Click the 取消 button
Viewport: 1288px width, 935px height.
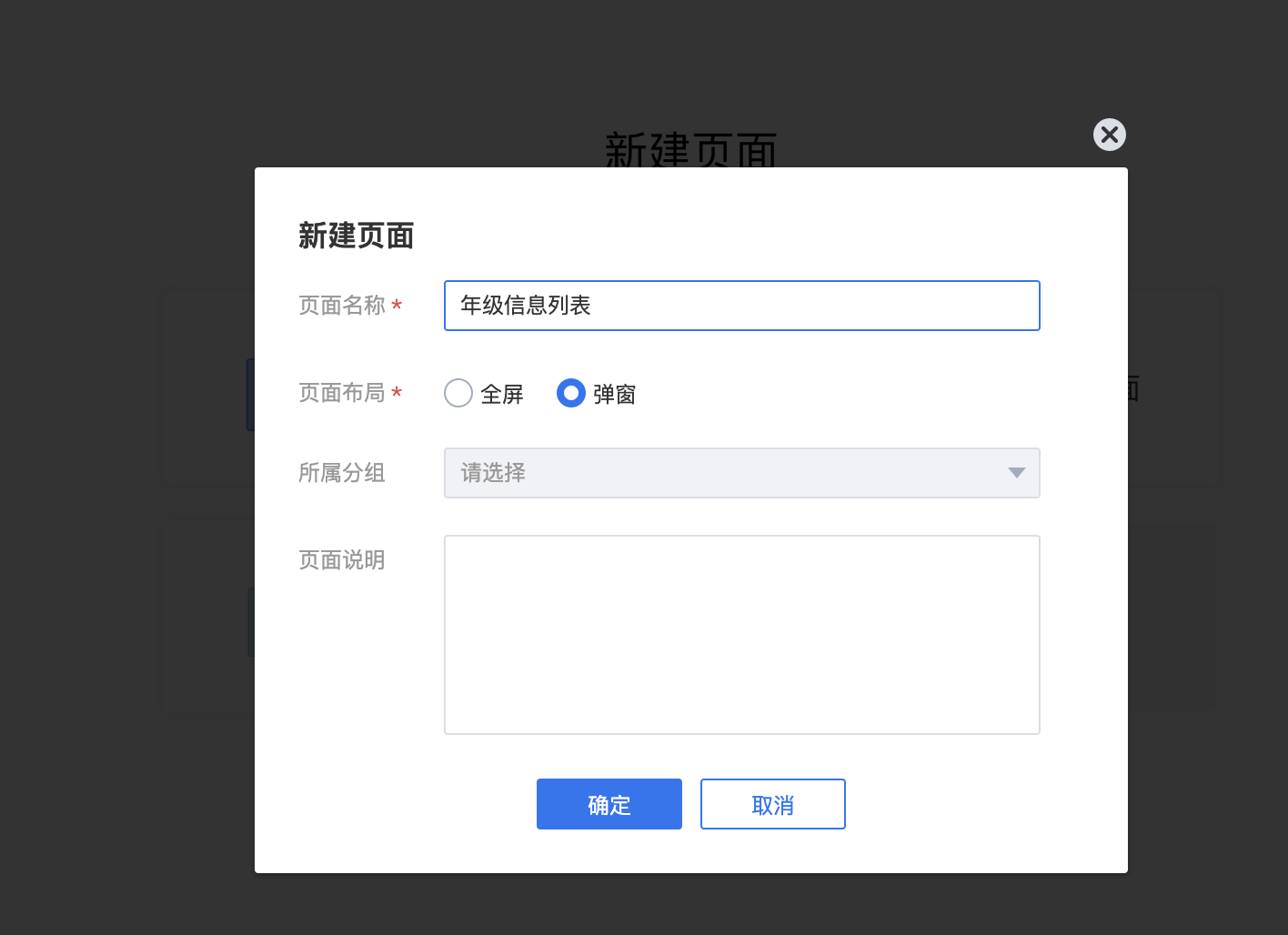tap(773, 804)
